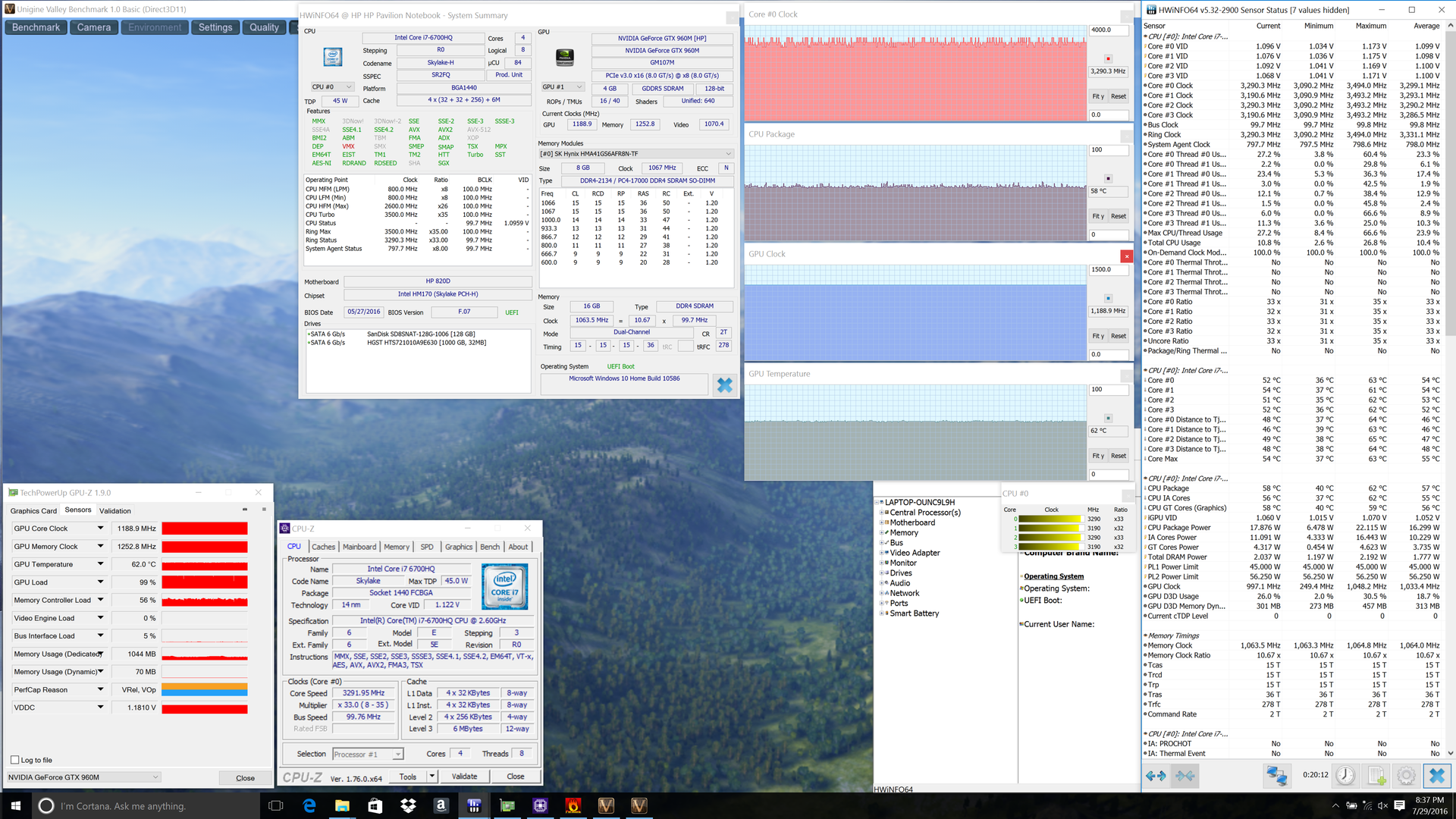
Task: Switch to the Caches tab in CPU-Z
Action: coord(323,547)
